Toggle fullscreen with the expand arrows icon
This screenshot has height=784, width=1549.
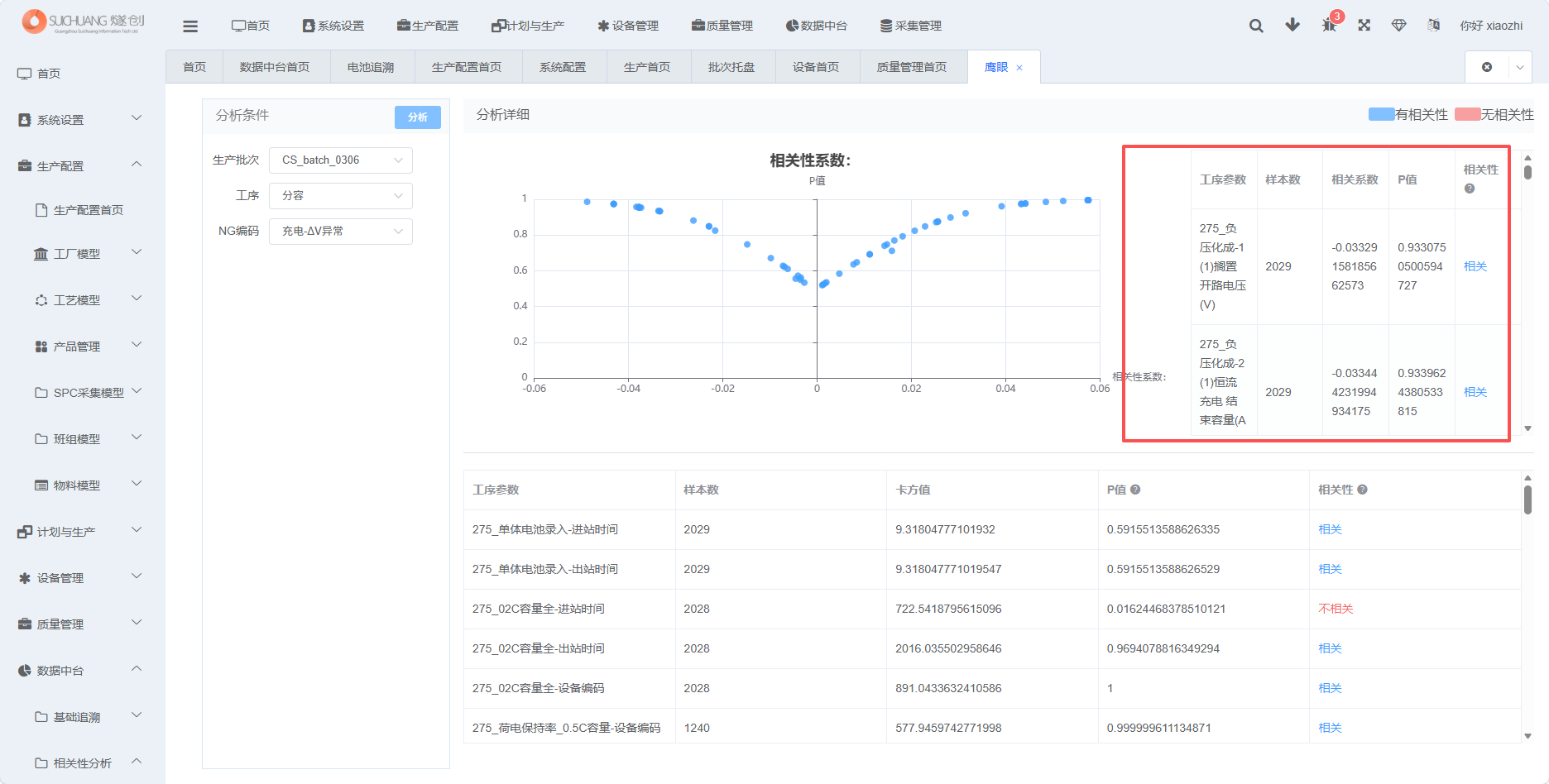(x=1364, y=26)
